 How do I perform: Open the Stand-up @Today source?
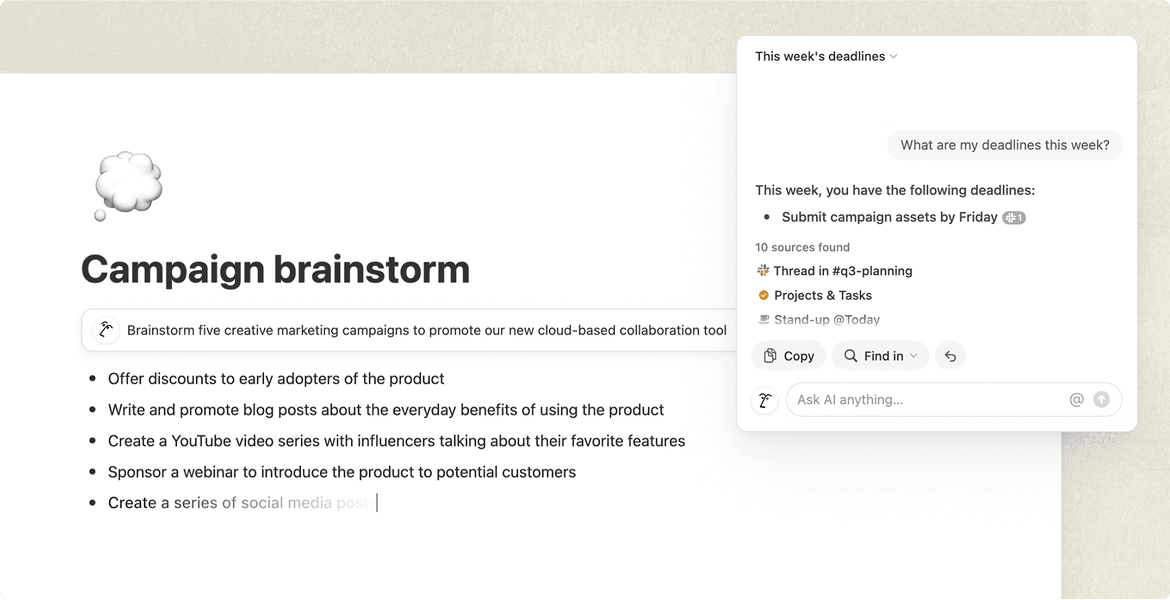[826, 320]
